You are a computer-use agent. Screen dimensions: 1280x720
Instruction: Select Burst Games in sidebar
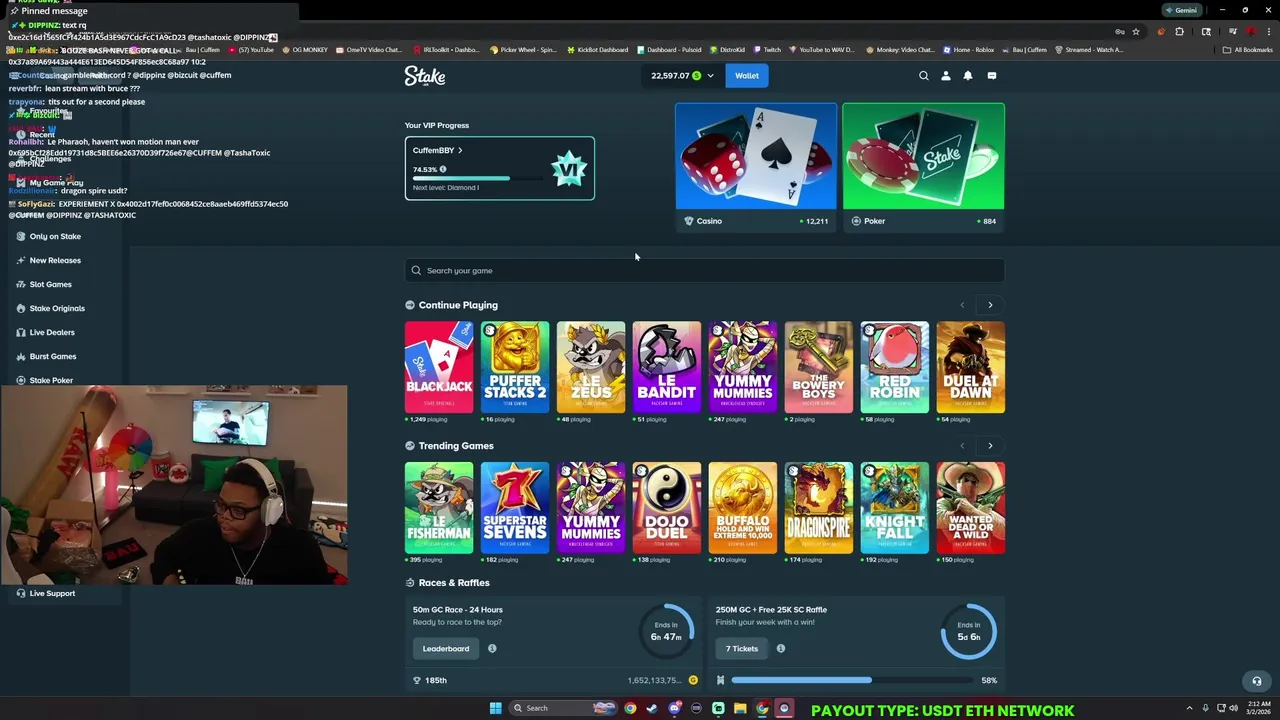(53, 356)
